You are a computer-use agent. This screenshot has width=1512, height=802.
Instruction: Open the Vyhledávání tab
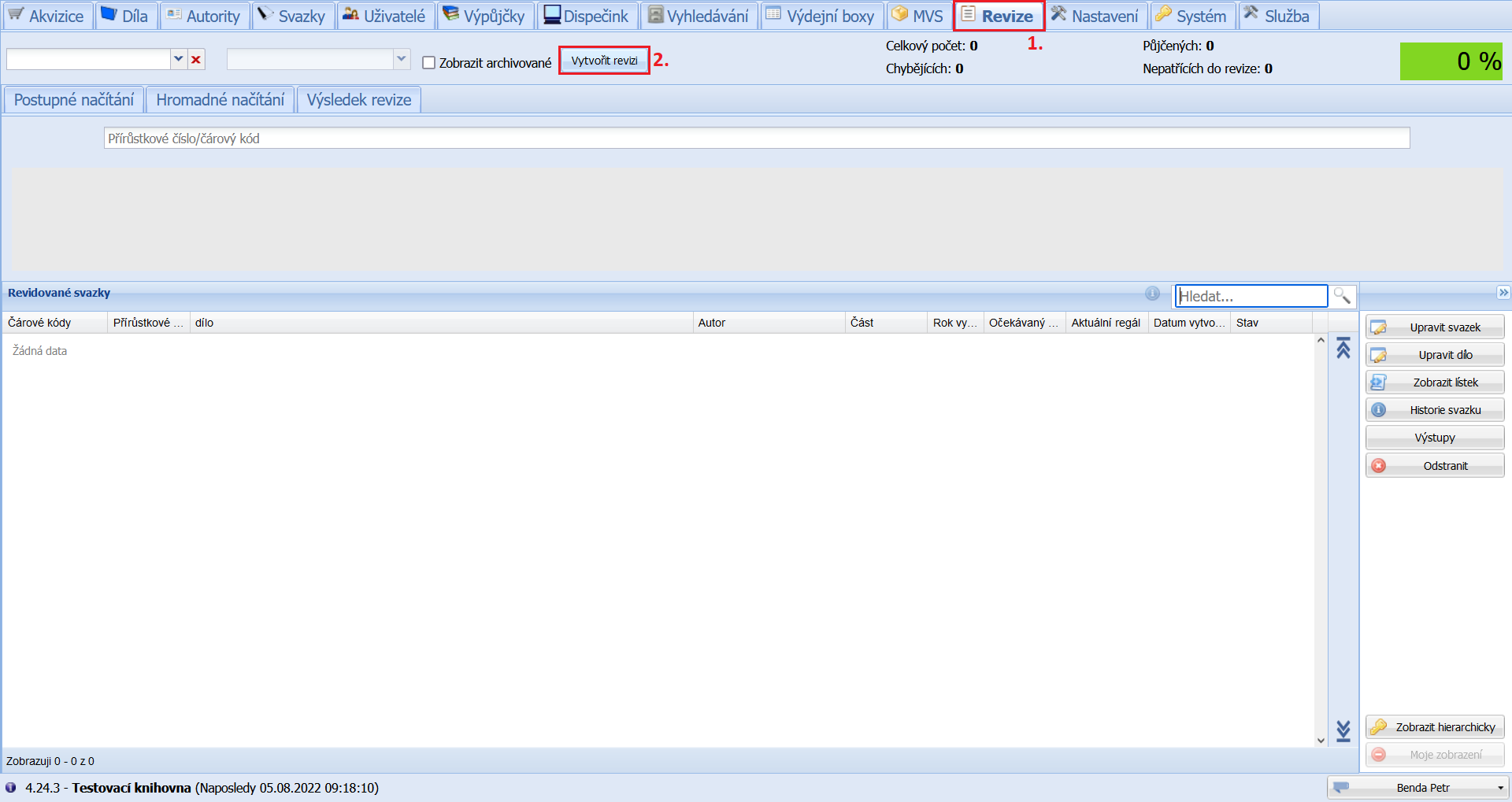pos(699,16)
